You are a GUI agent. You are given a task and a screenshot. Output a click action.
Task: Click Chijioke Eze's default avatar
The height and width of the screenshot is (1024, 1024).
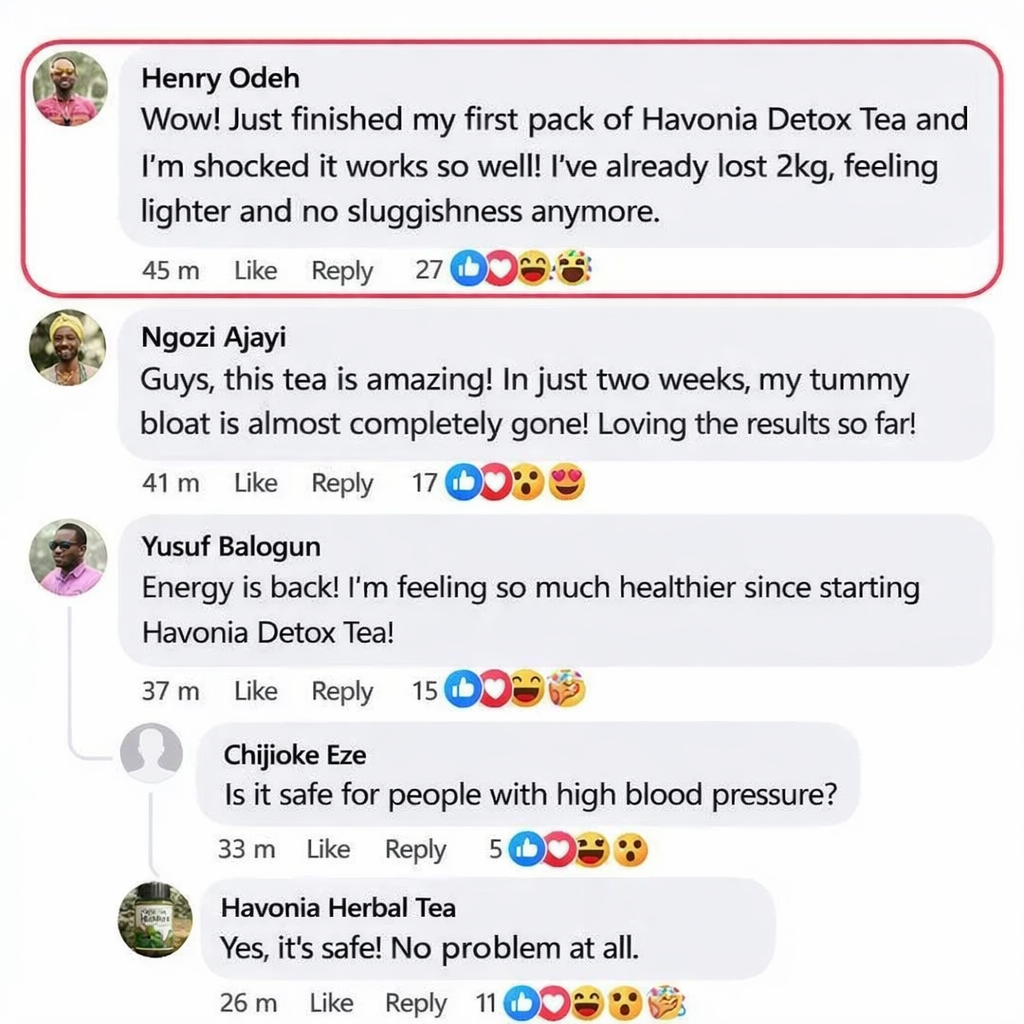(151, 753)
